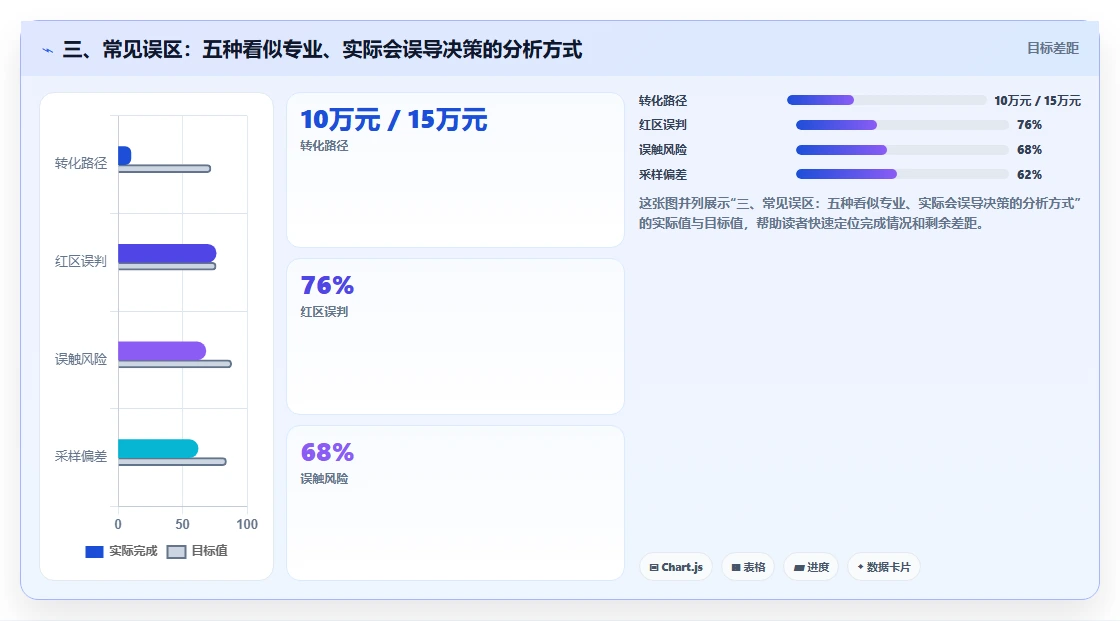
Task: Click the 采样偏差 chart axis label
Action: click(x=81, y=457)
